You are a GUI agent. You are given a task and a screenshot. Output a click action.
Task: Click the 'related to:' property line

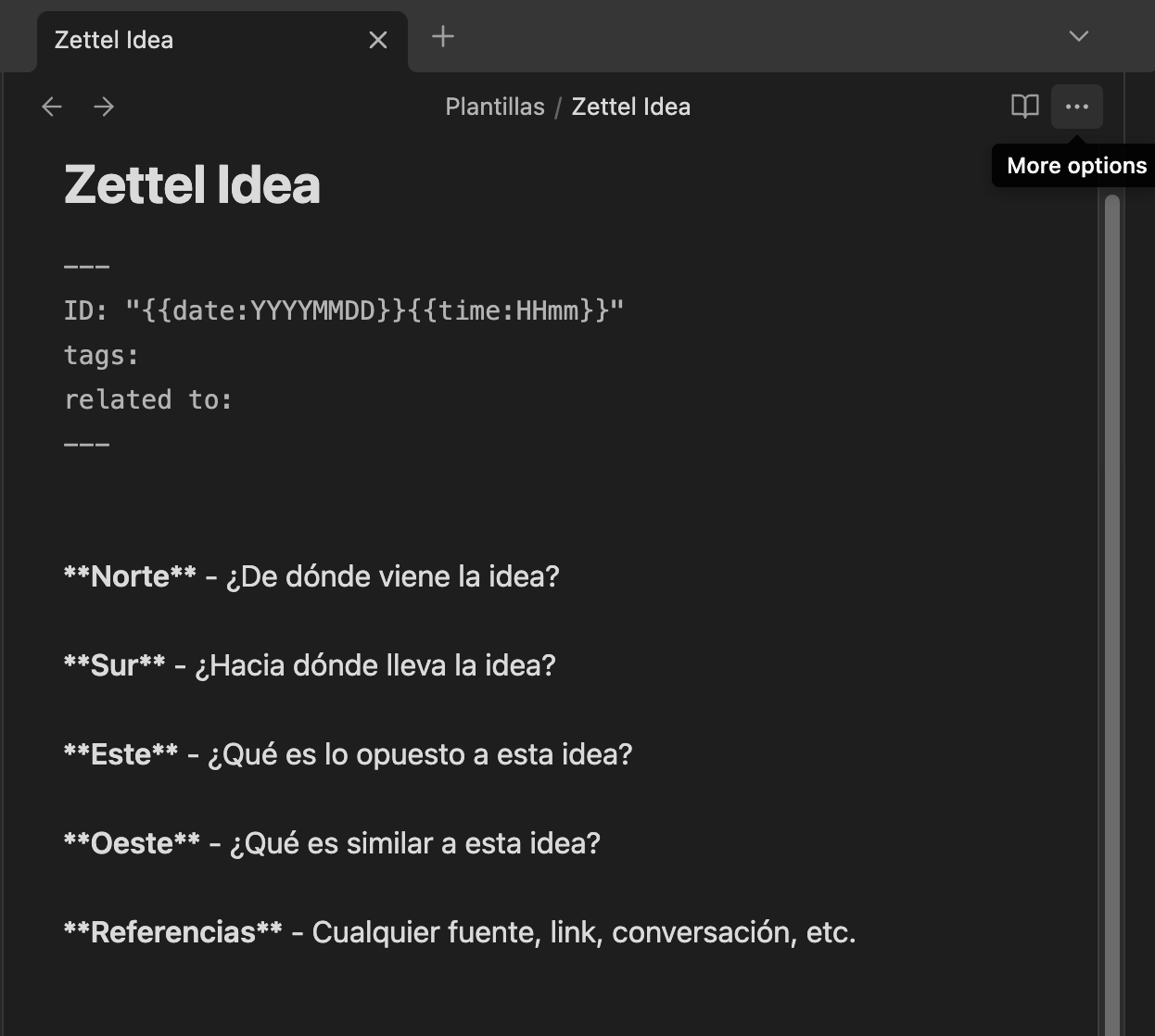[148, 399]
